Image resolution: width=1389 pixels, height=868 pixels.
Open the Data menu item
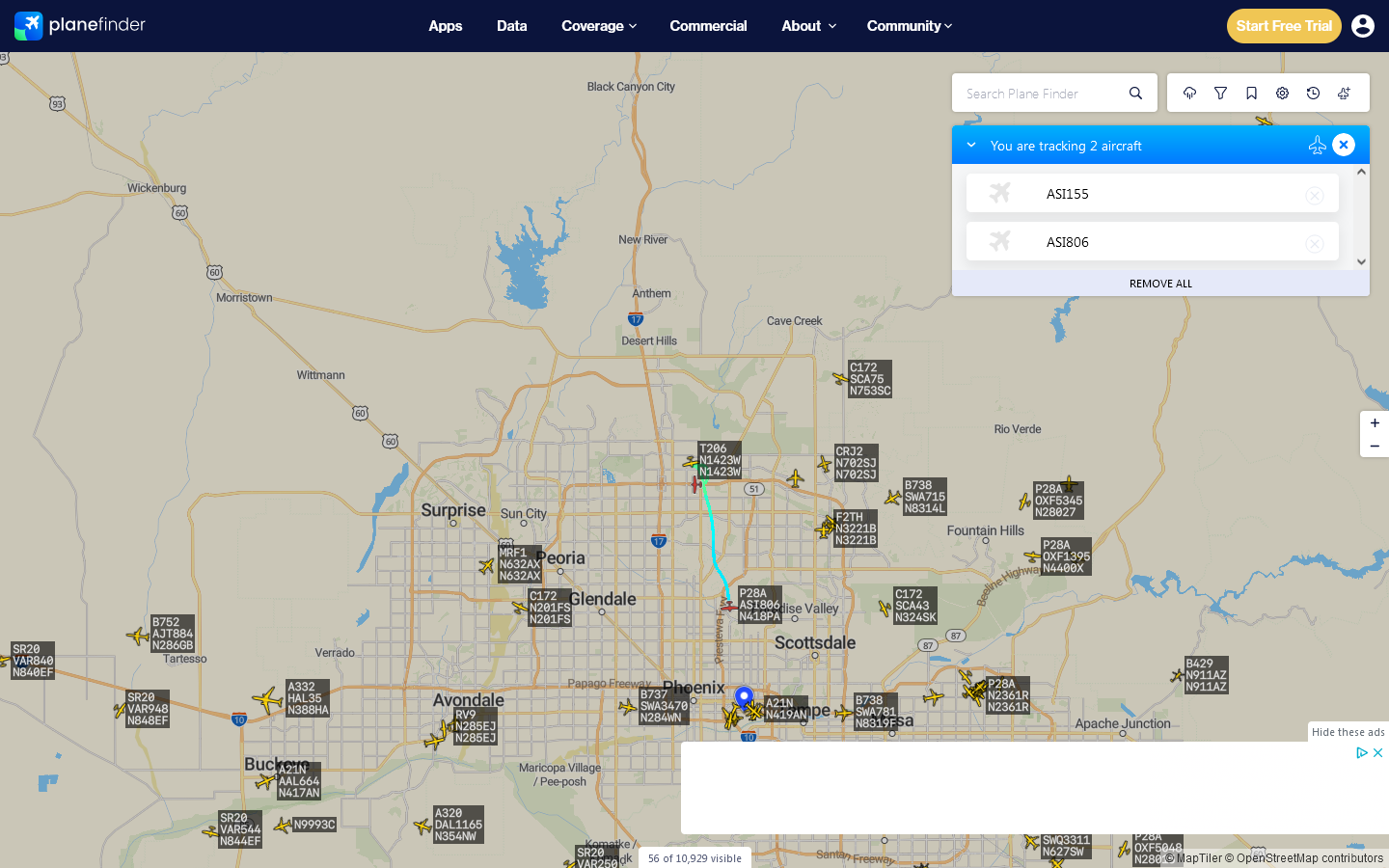pyautogui.click(x=512, y=26)
